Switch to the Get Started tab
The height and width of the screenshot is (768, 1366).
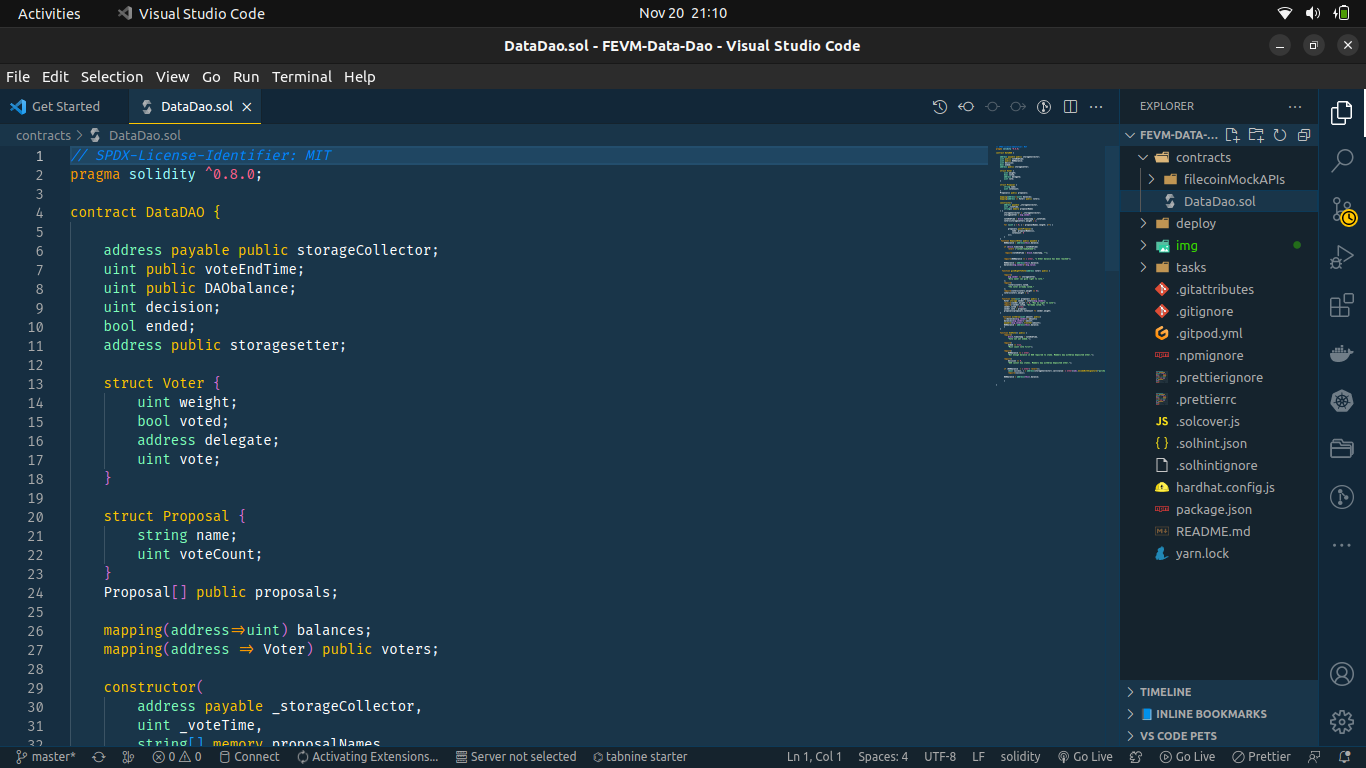pos(65,106)
